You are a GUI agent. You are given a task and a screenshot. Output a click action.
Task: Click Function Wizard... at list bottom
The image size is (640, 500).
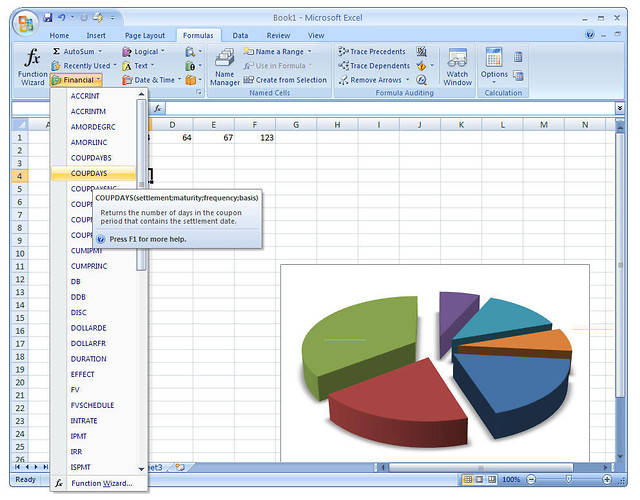tap(98, 483)
